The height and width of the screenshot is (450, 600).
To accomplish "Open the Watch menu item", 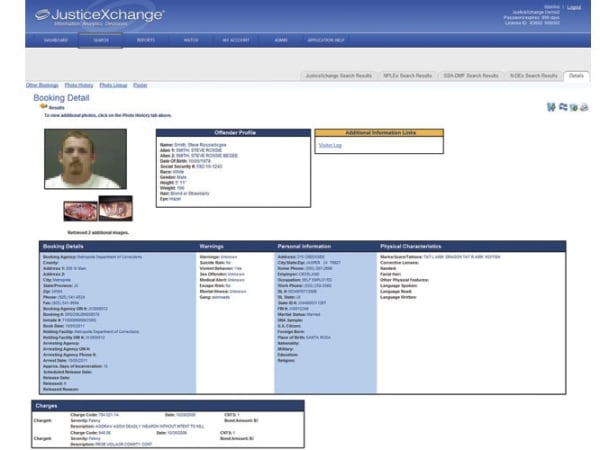I will (190, 40).
